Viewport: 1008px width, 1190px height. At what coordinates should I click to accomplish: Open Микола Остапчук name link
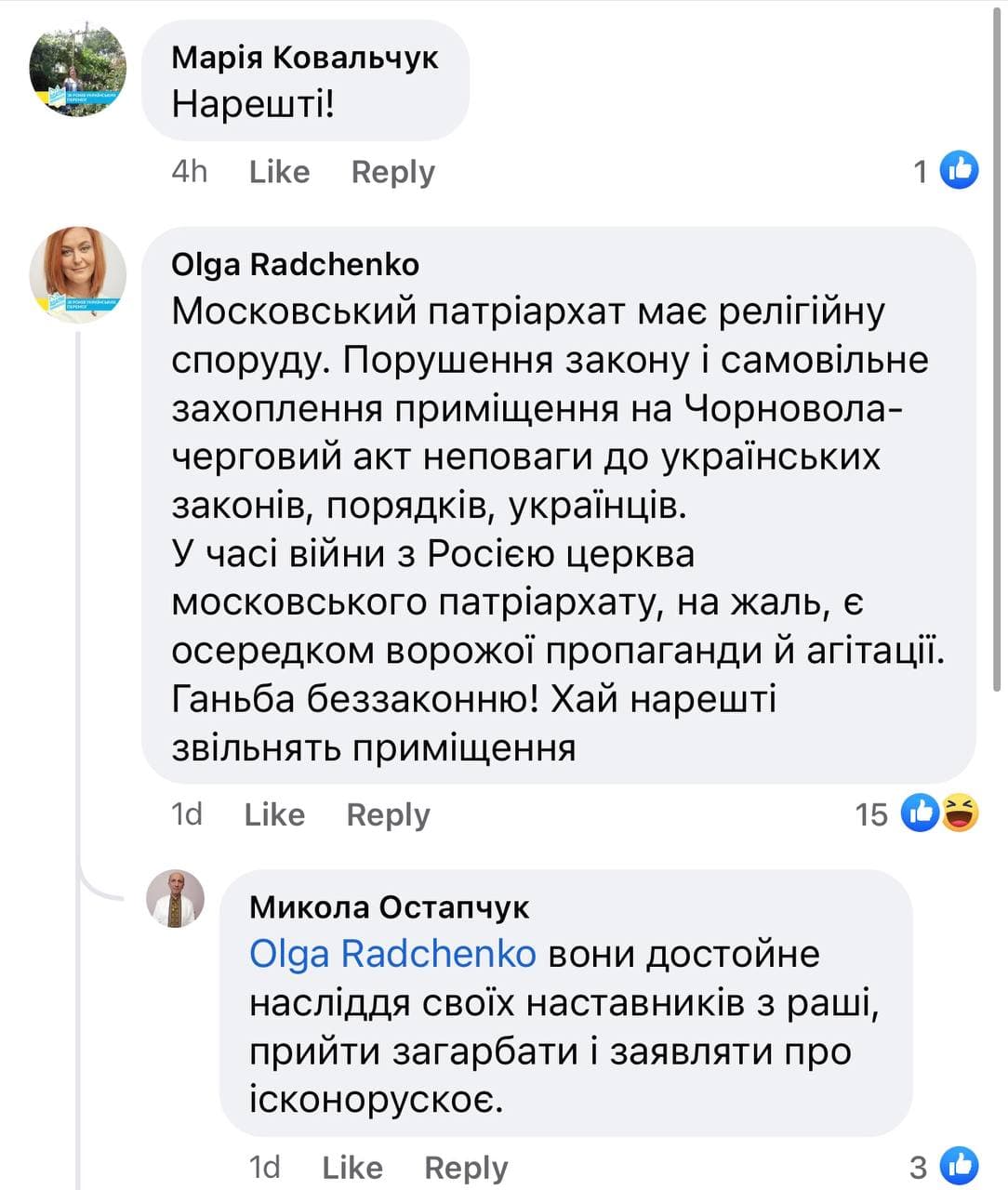click(x=389, y=907)
